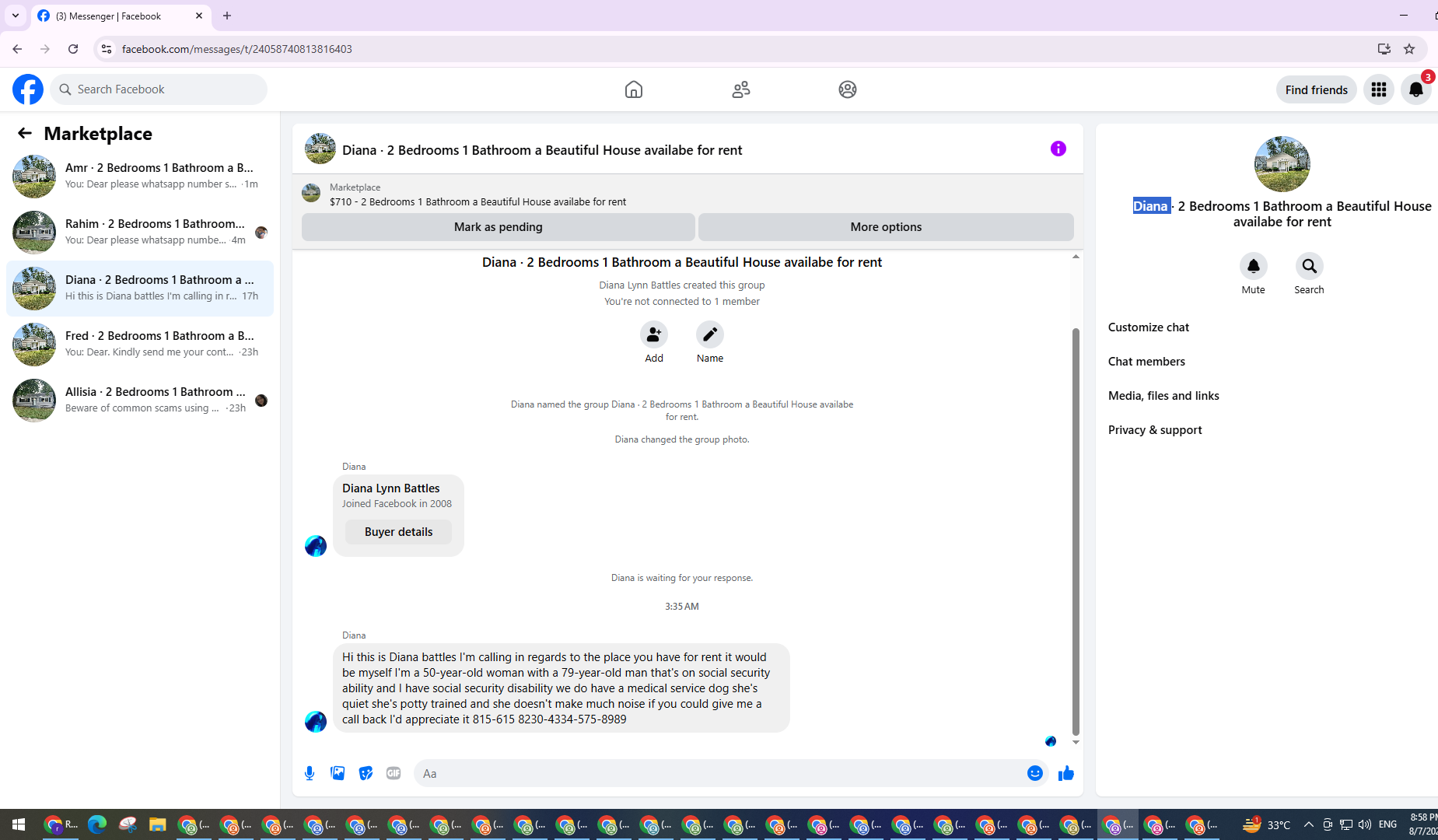
Task: Open the Groups icon in top navigation
Action: 848,89
